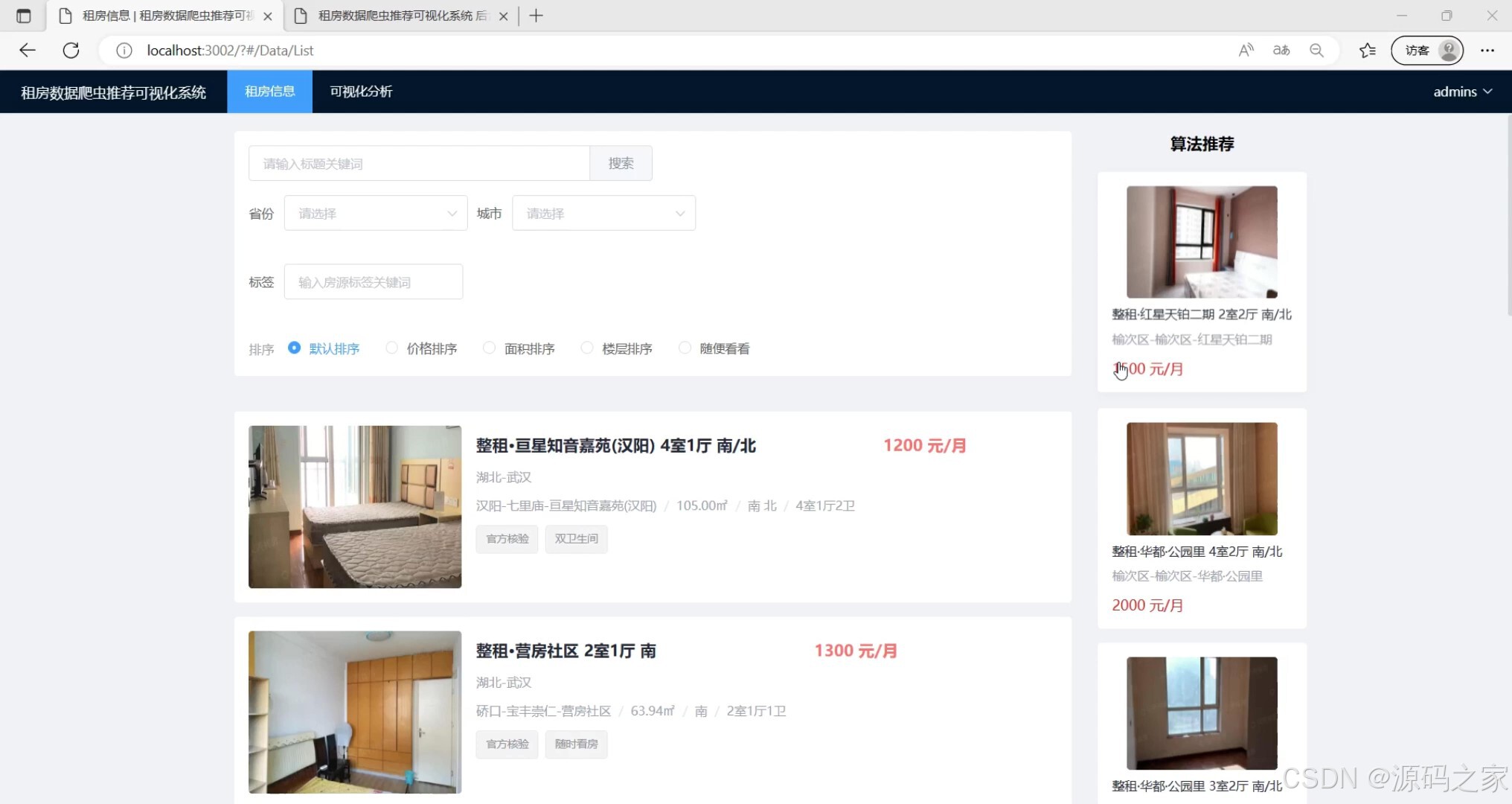Reload the page with refresh icon
Image resolution: width=1512 pixels, height=804 pixels.
71,50
